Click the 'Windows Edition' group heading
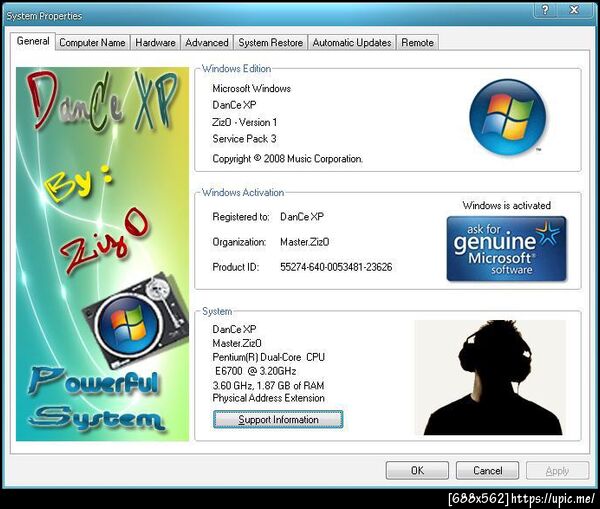The image size is (600, 509). click(x=236, y=69)
